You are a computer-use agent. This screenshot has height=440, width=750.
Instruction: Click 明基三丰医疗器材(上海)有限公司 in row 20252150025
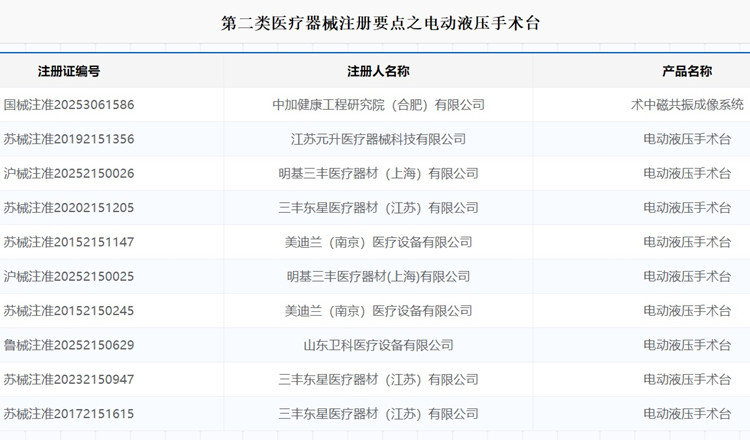pyautogui.click(x=378, y=276)
